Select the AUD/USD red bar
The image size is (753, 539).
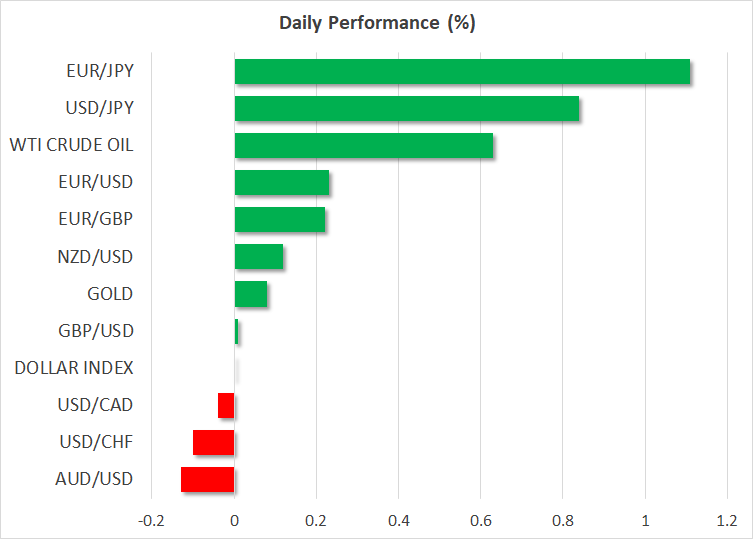coord(208,479)
